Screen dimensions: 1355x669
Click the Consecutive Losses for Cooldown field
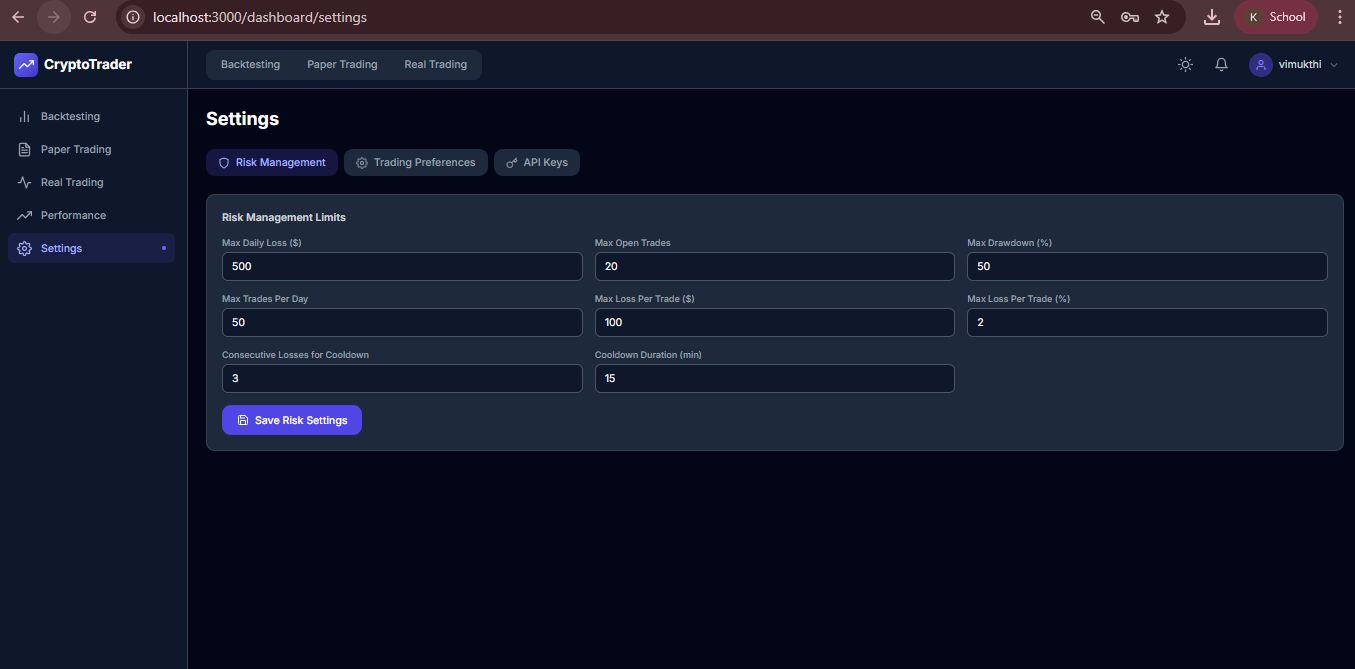coord(402,379)
